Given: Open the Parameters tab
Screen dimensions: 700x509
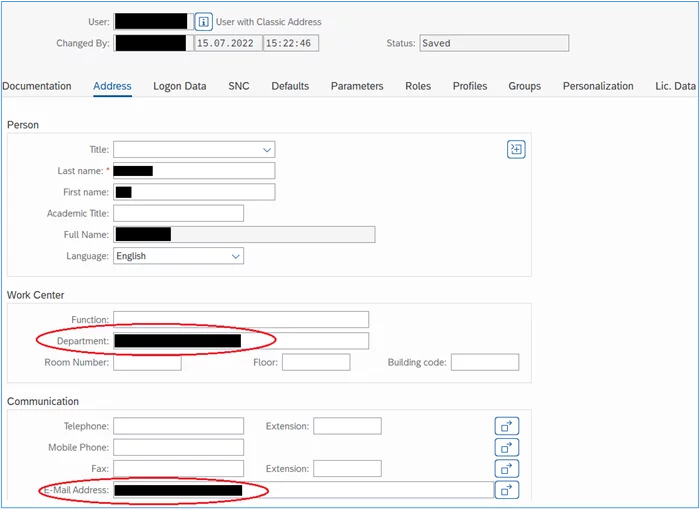Looking at the screenshot, I should click(357, 86).
